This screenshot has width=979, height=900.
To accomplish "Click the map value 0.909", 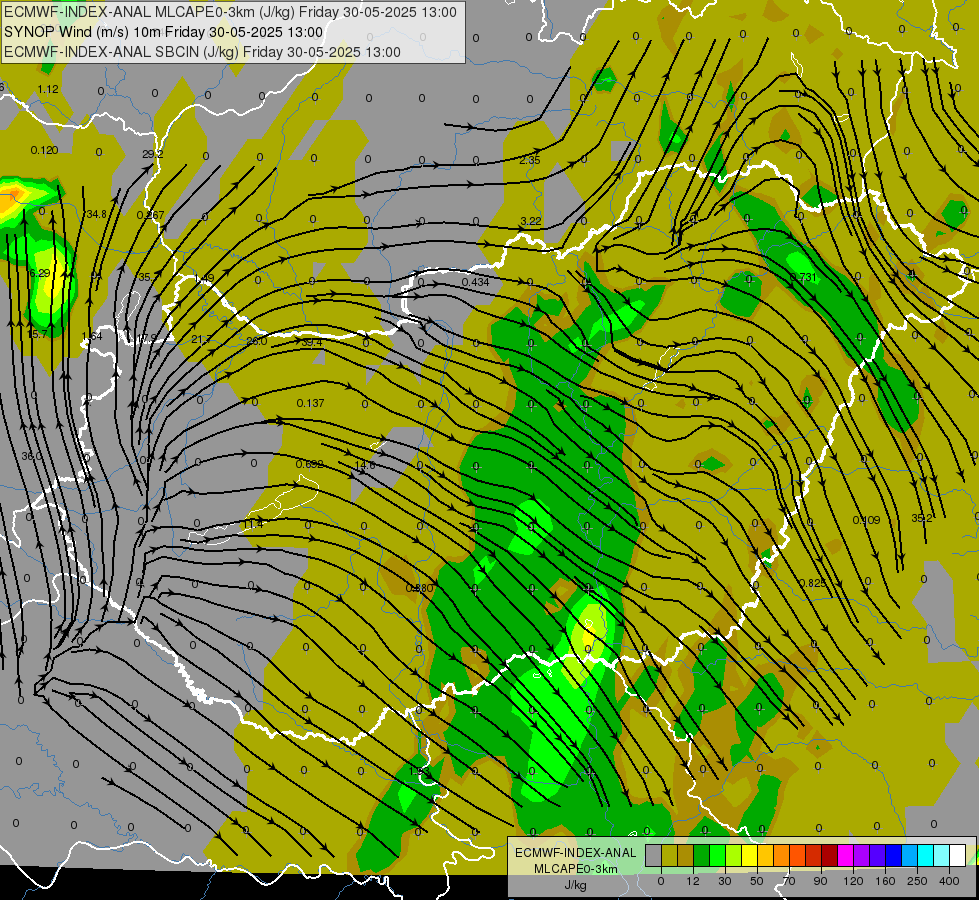I will (x=867, y=520).
